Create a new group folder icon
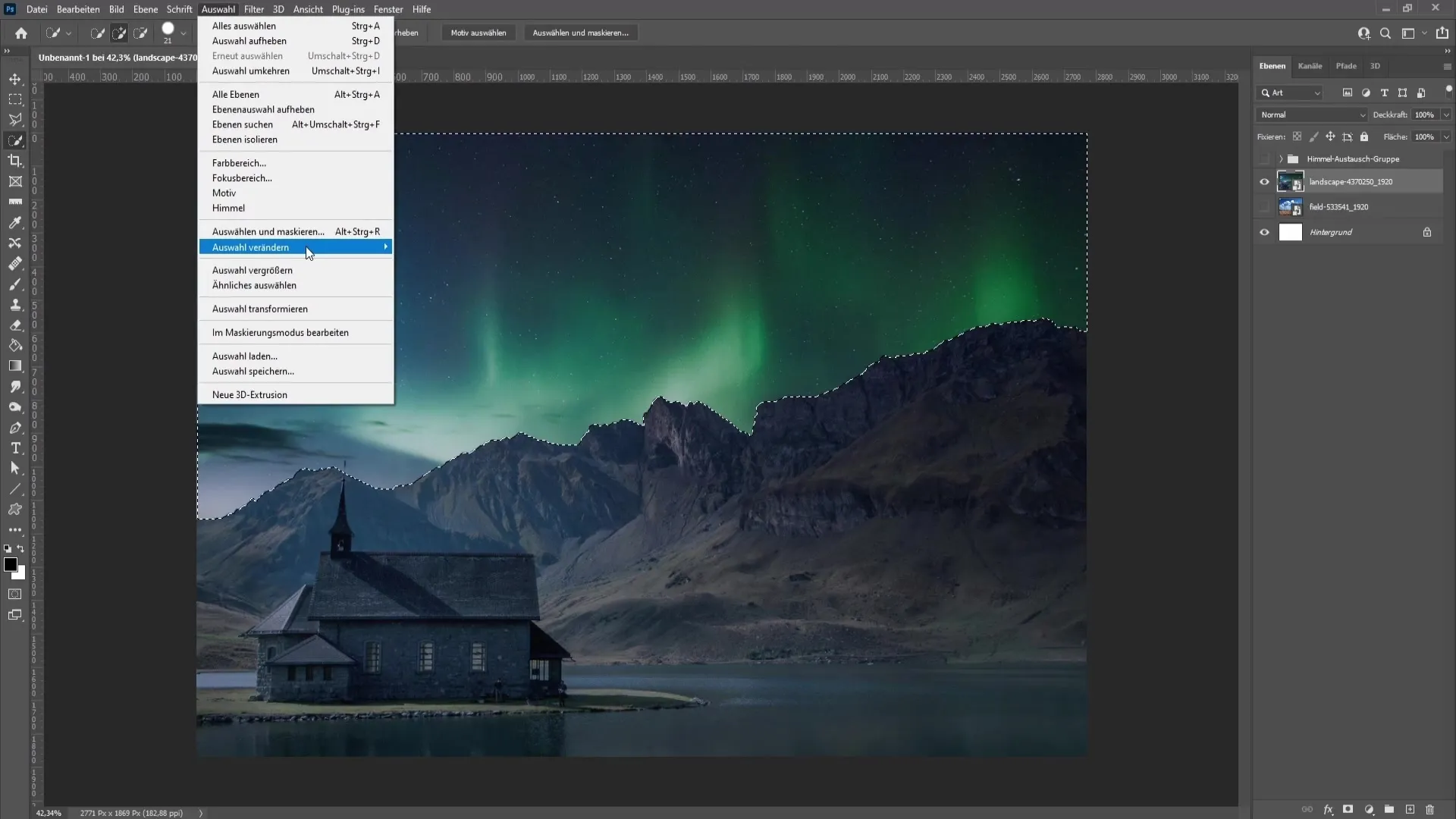The image size is (1456, 819). click(1389, 809)
